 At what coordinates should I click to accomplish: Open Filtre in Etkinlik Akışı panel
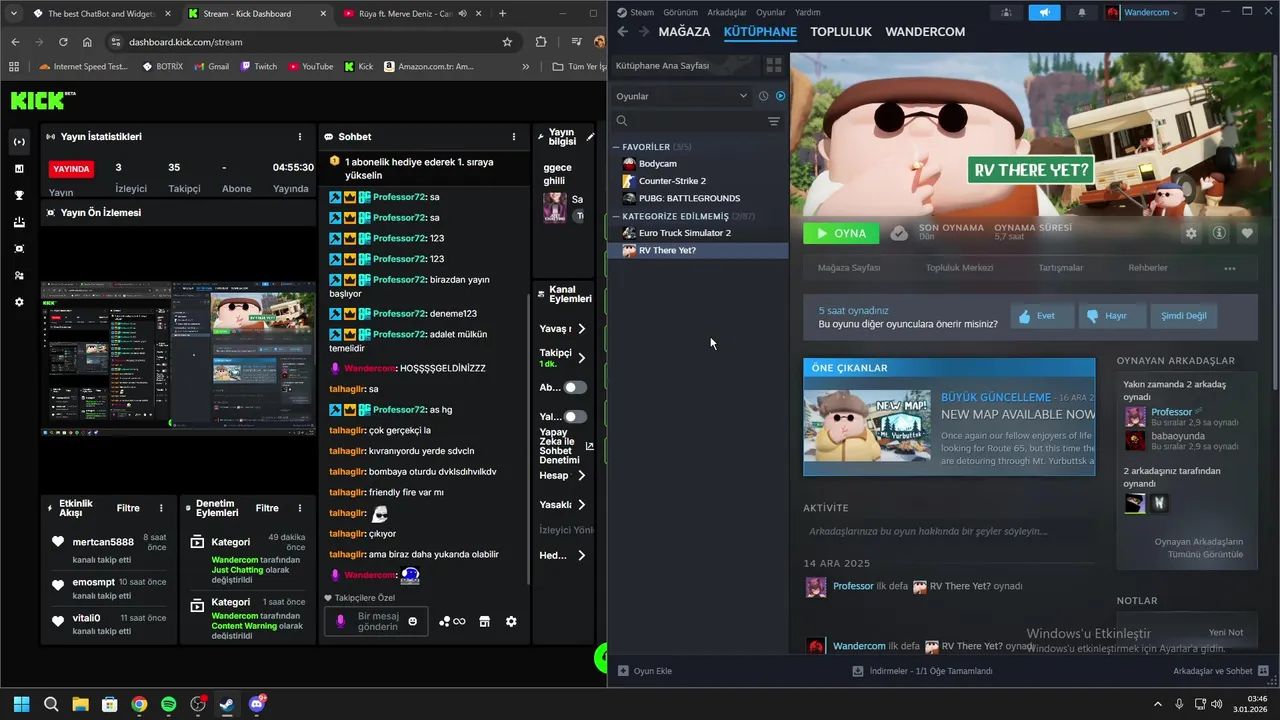click(x=128, y=508)
